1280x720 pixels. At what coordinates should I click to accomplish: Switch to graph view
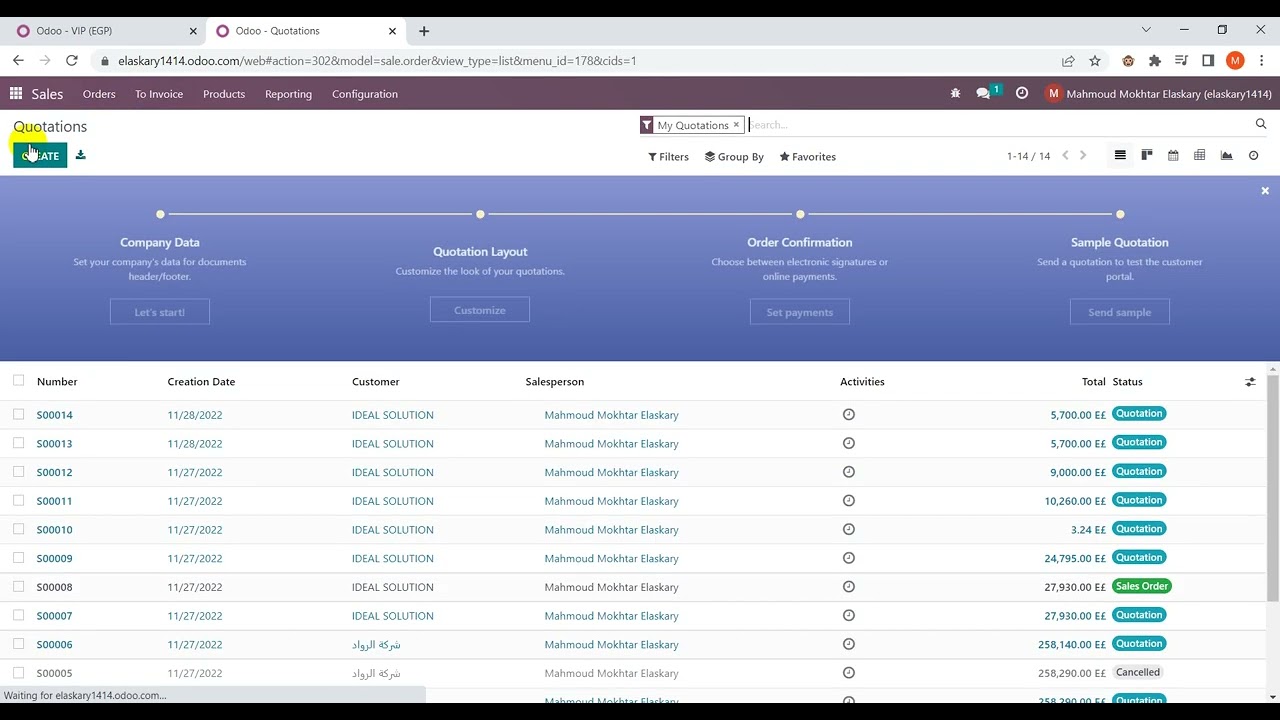[x=1226, y=156]
